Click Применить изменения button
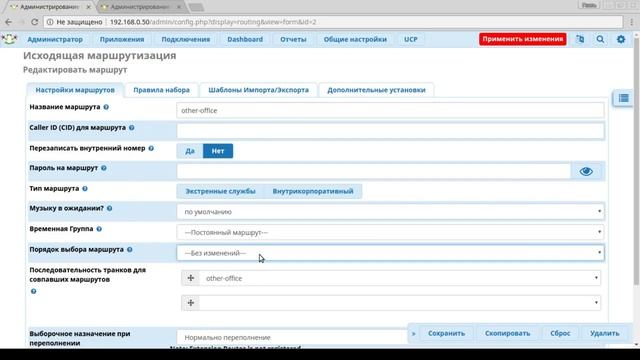Screen dimensions: 640x360 522,39
